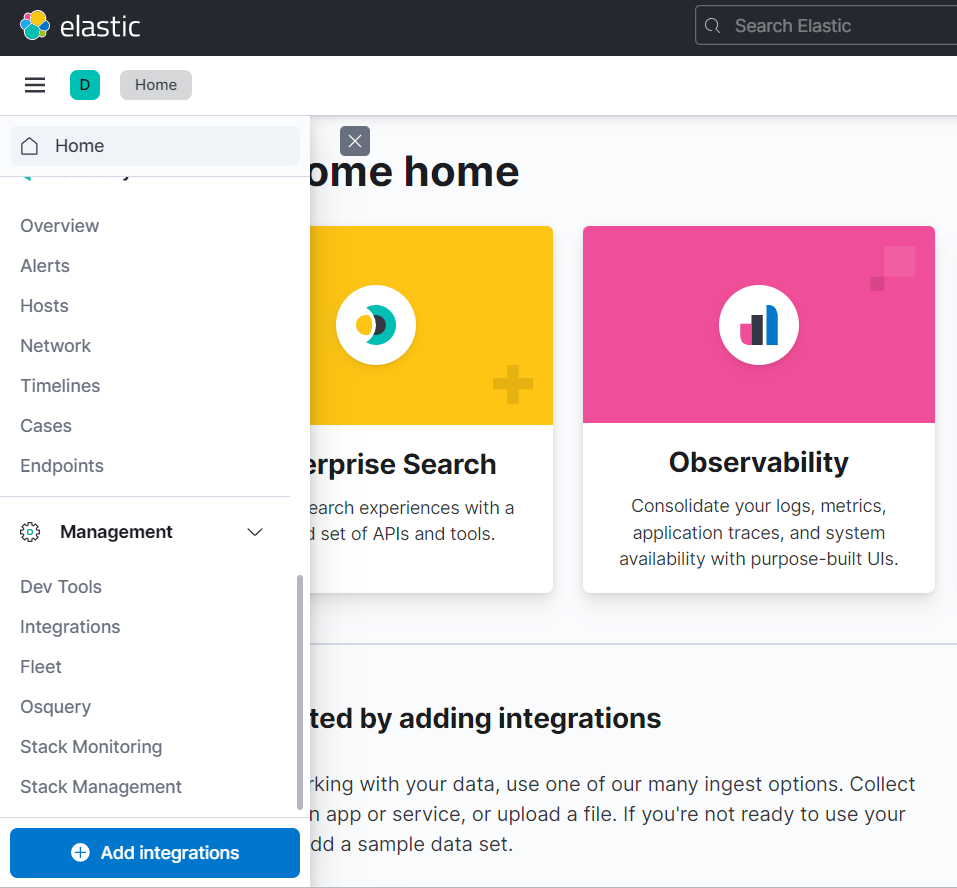The height and width of the screenshot is (888, 957).
Task: Open the Enterprise Search card icon
Action: (x=376, y=325)
